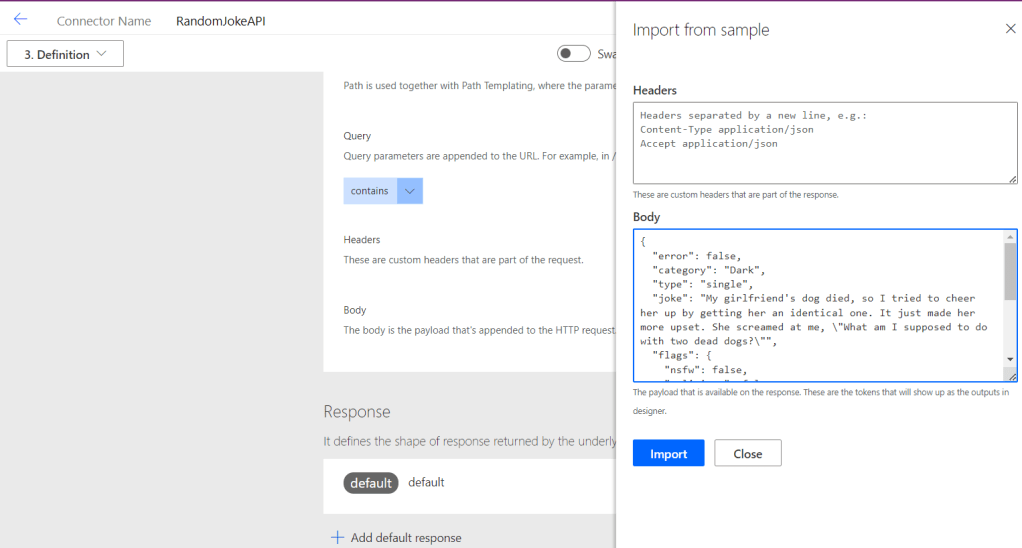Click the RandomJokeAPI connector name field
This screenshot has width=1022, height=548.
(221, 21)
